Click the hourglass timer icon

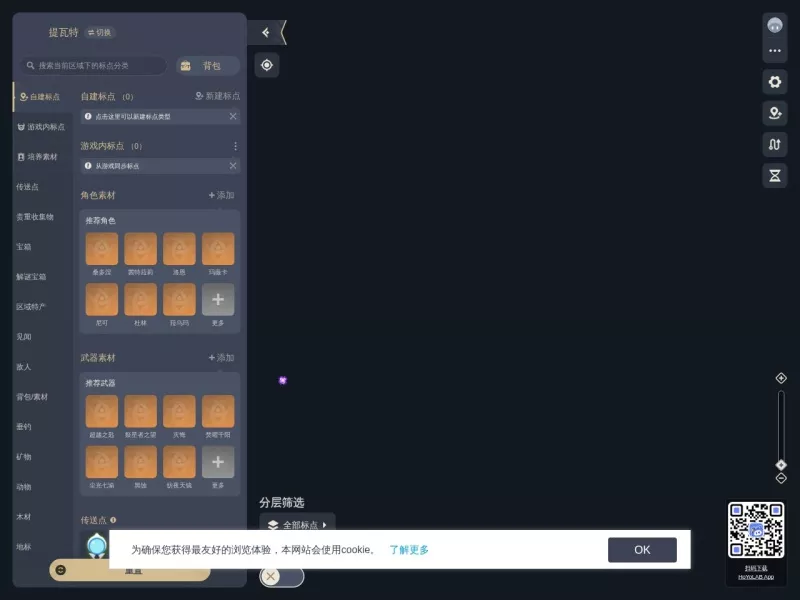point(774,176)
